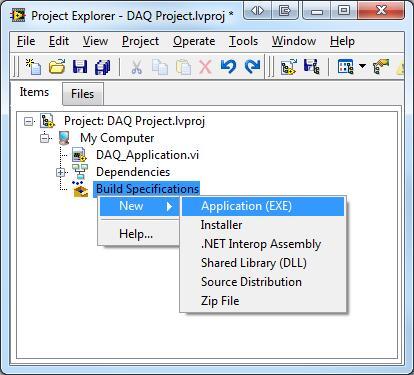Collapse the Project: DAQ Project.lvproj node
414x375 pixels.
point(29,121)
